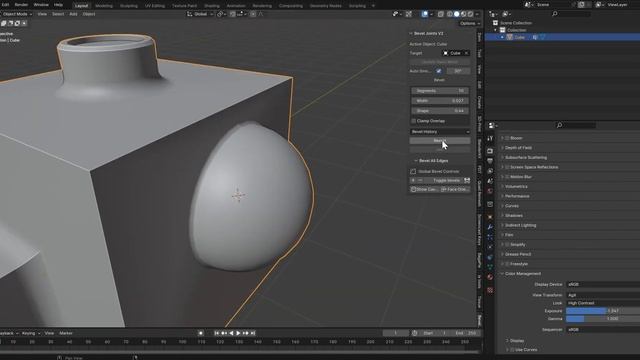This screenshot has height=360, width=640.
Task: Open the Look High Contrast dropdown
Action: tap(603, 303)
